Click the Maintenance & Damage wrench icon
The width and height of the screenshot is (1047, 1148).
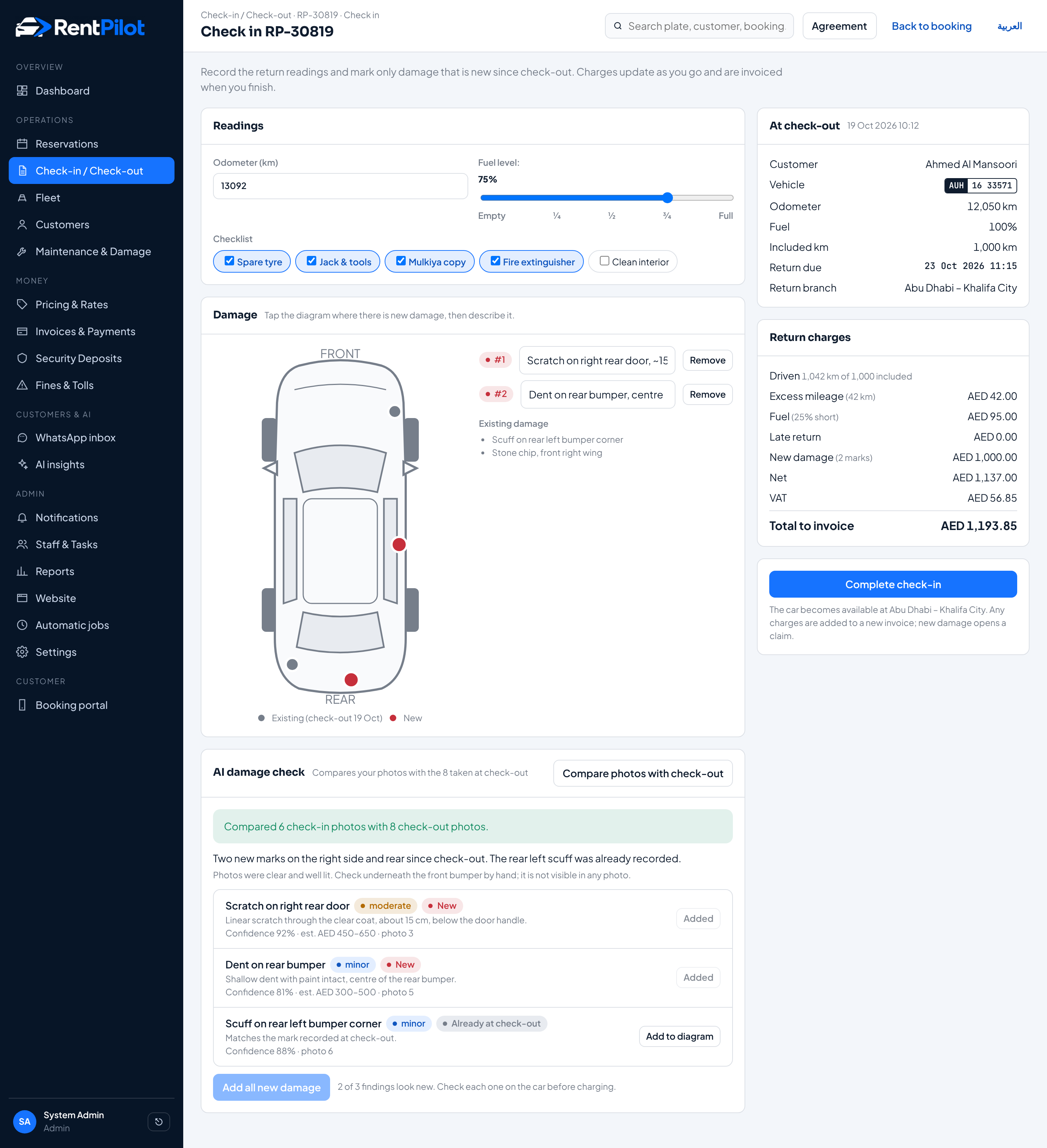coord(22,251)
